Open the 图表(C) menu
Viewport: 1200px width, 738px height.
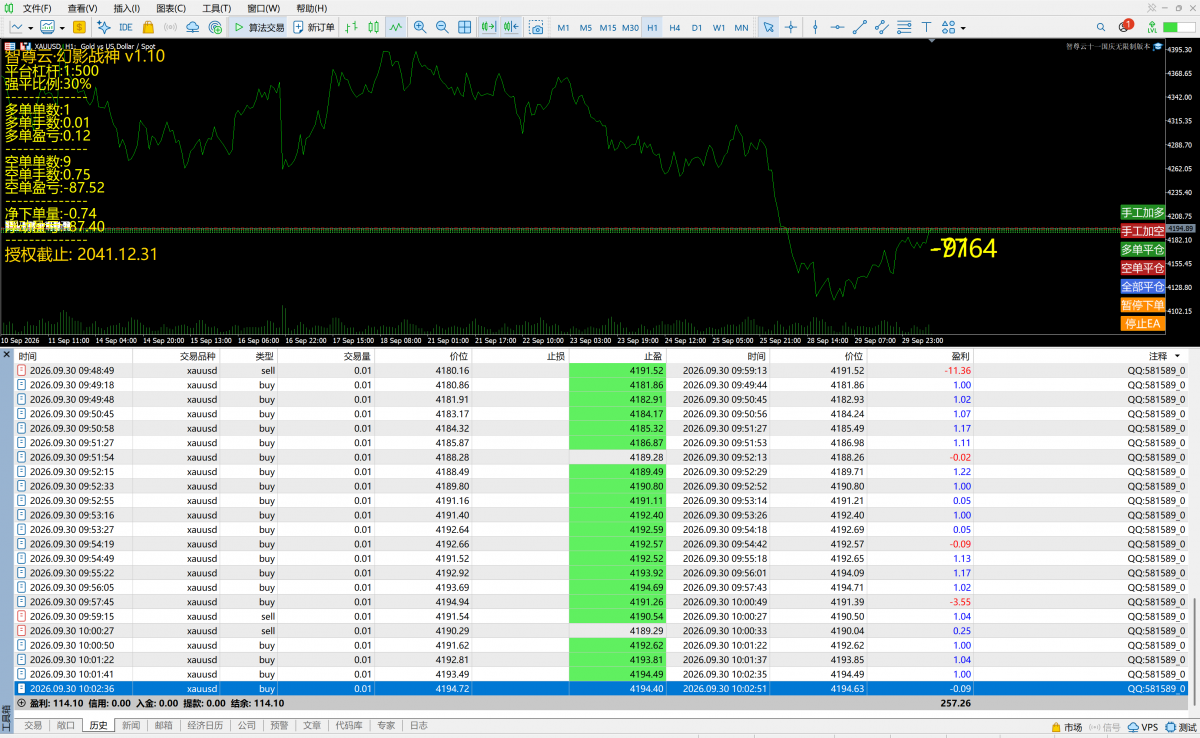coord(172,8)
